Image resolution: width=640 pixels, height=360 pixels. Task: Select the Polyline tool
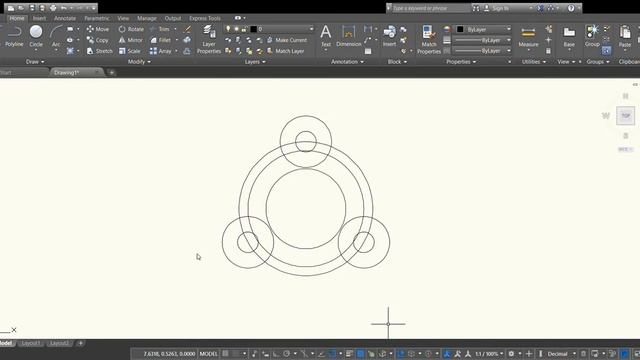click(14, 36)
